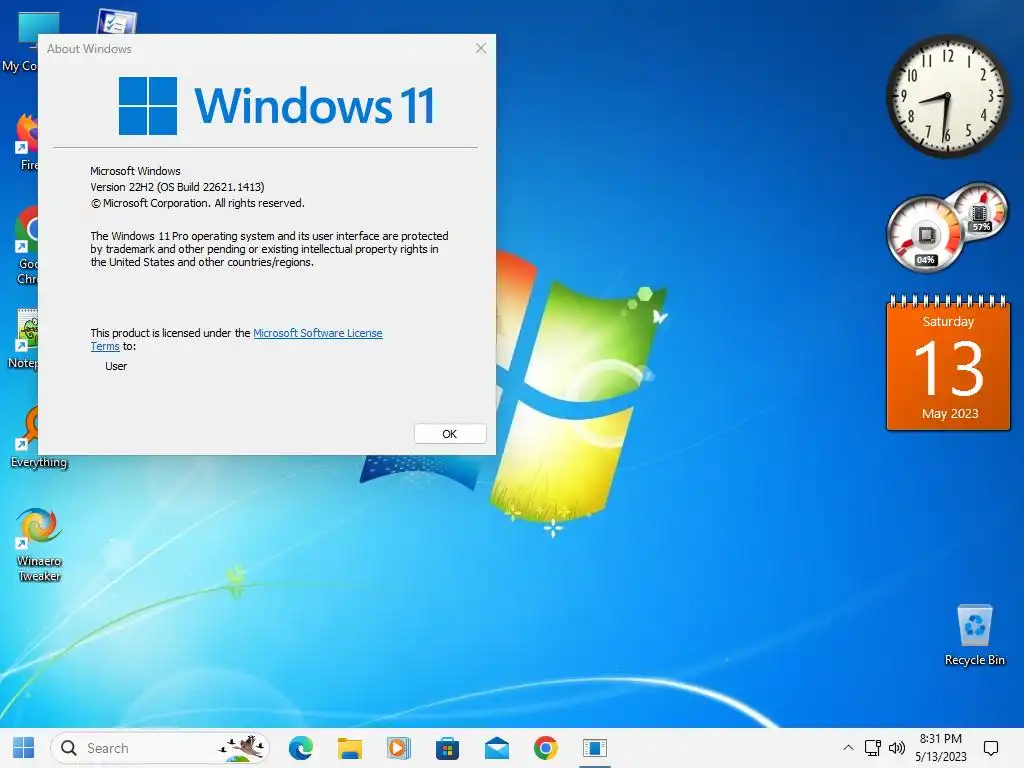The width and height of the screenshot is (1024, 768).
Task: Select the Google Chrome desktop shortcut
Action: pos(26,245)
